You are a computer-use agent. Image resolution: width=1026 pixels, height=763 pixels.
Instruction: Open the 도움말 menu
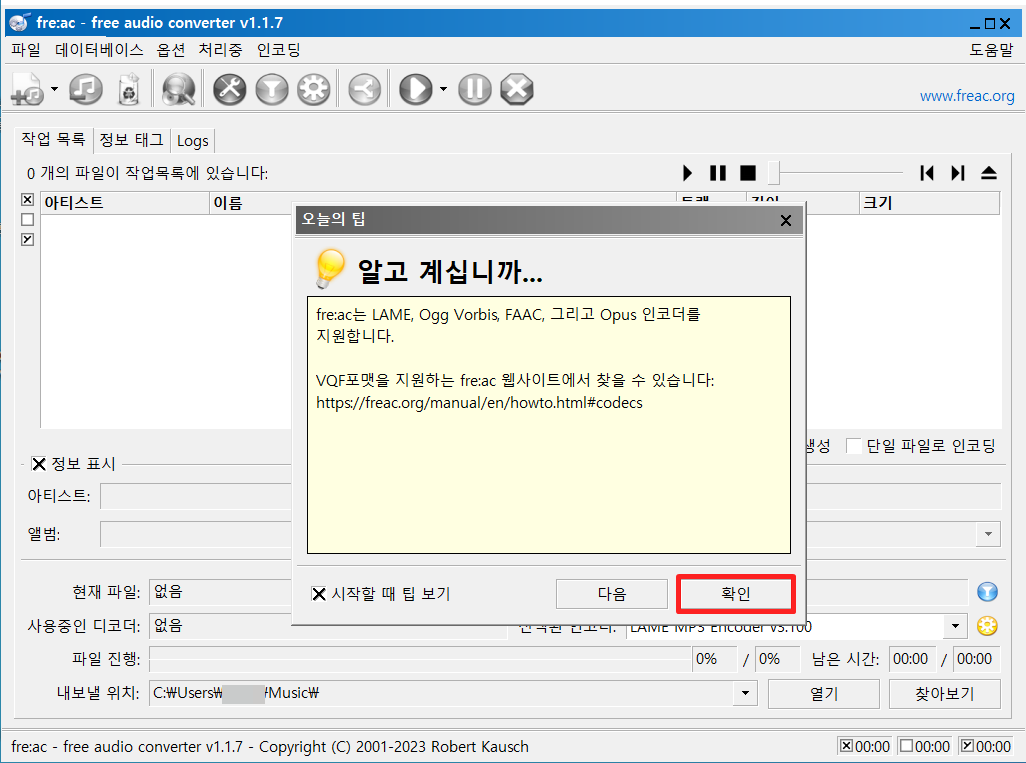coord(991,50)
